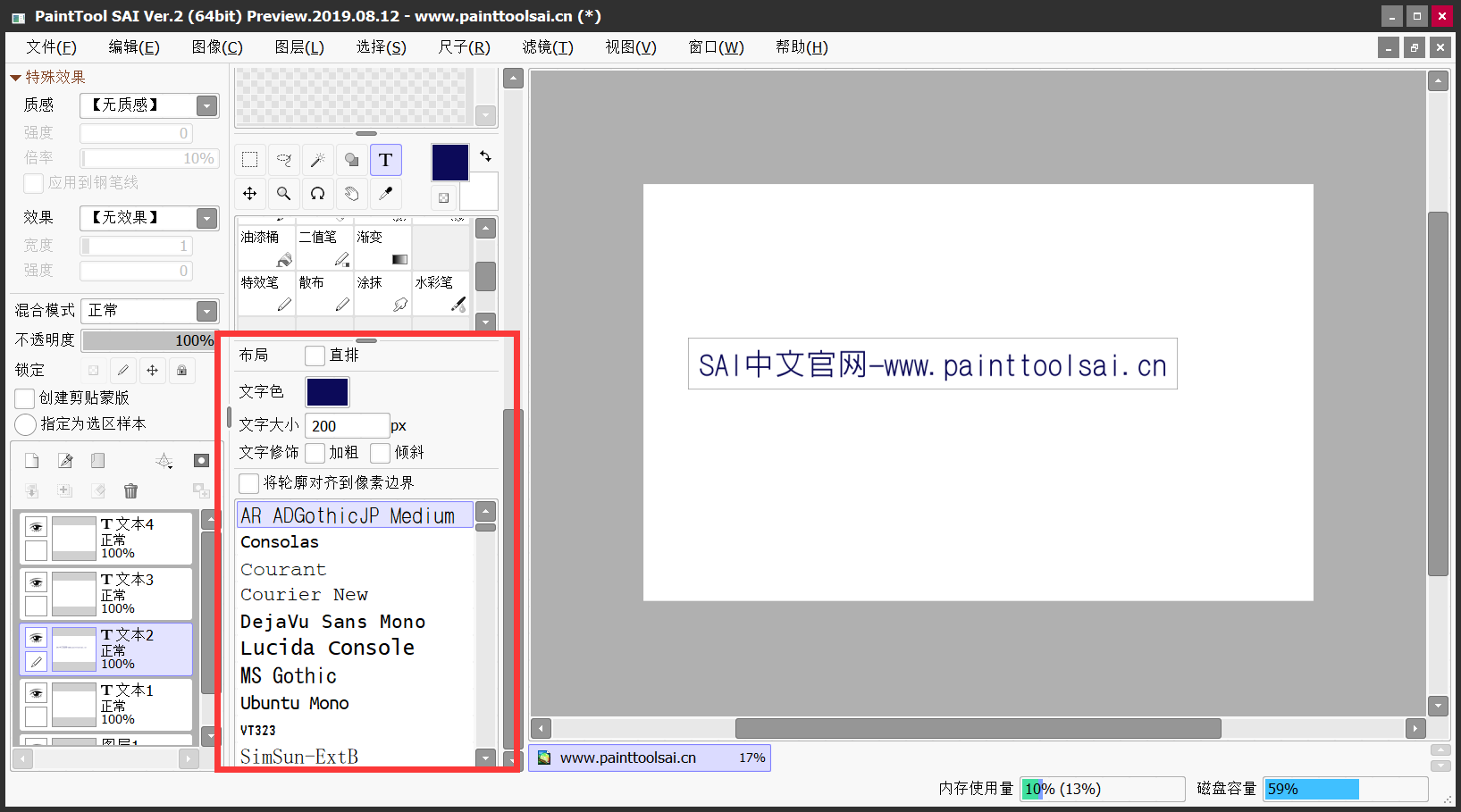This screenshot has width=1461, height=812.
Task: Select the 文本3 layer thumbnail
Action: (x=74, y=593)
